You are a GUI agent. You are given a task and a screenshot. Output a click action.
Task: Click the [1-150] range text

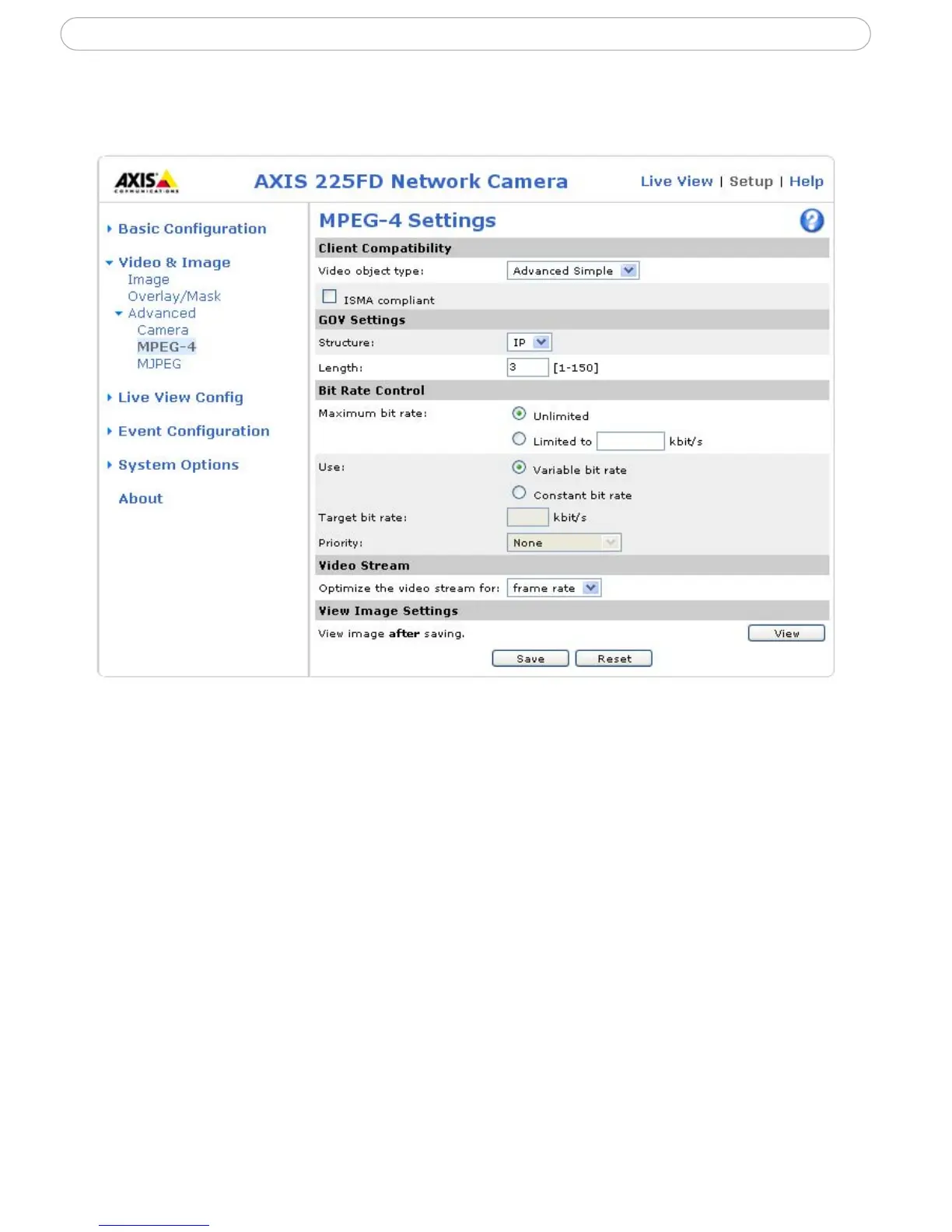tap(576, 368)
